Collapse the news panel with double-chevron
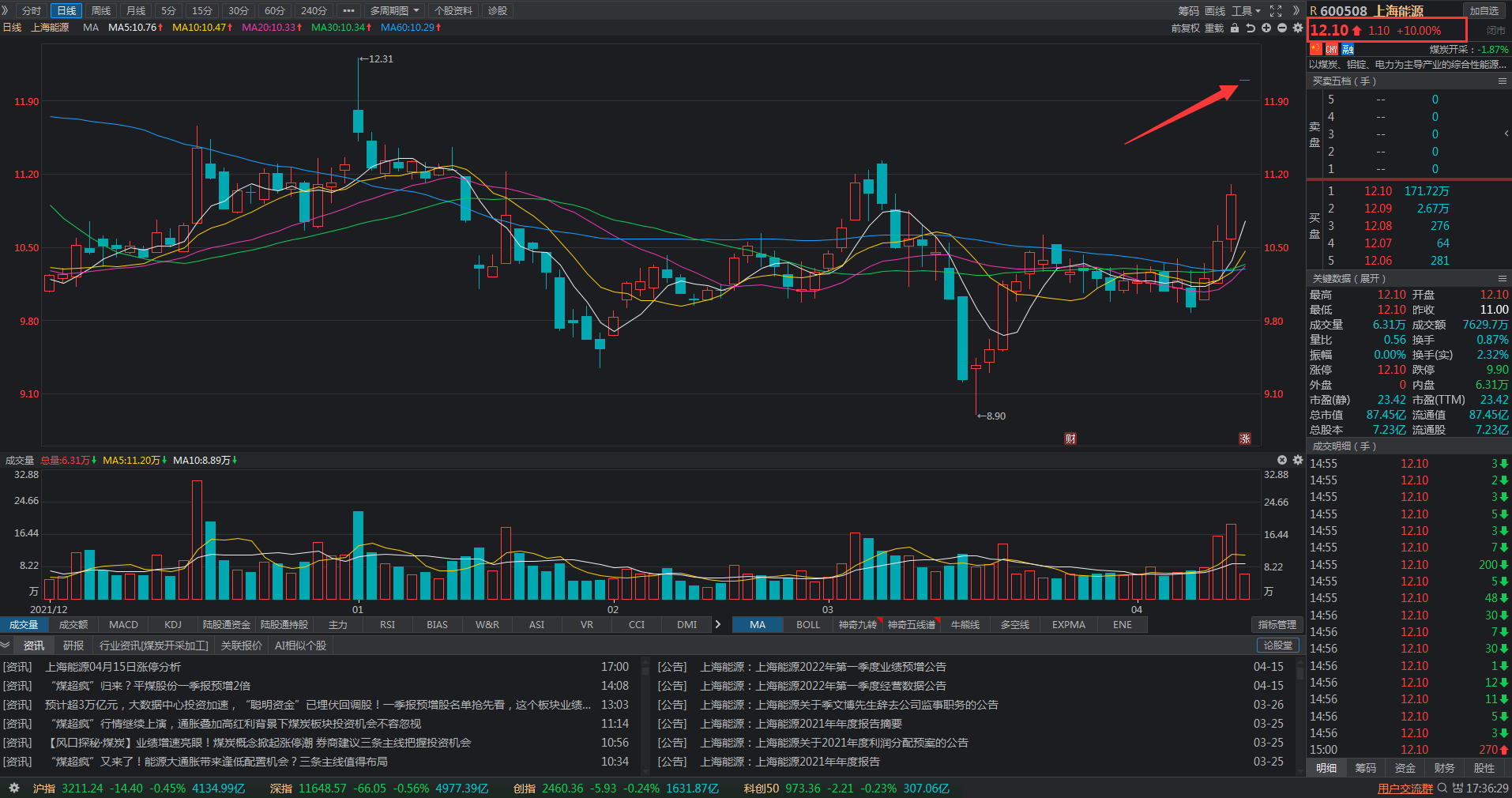 pyautogui.click(x=6, y=645)
